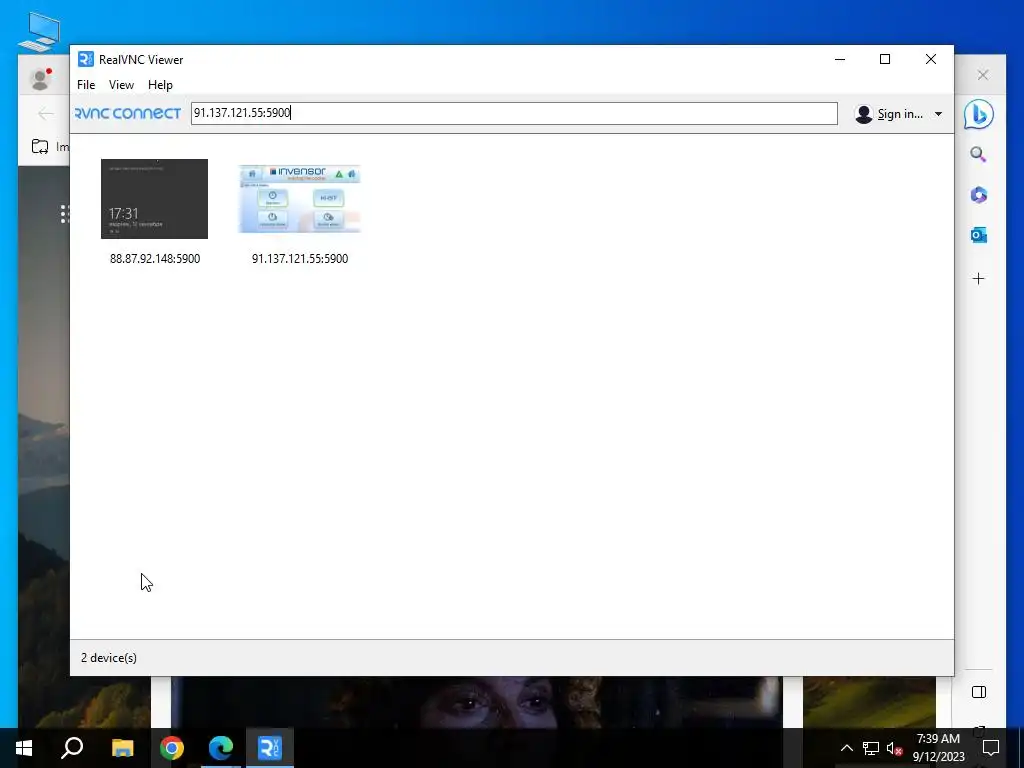This screenshot has height=768, width=1024.
Task: Open Outlook icon in Edge sidebar
Action: tap(978, 235)
